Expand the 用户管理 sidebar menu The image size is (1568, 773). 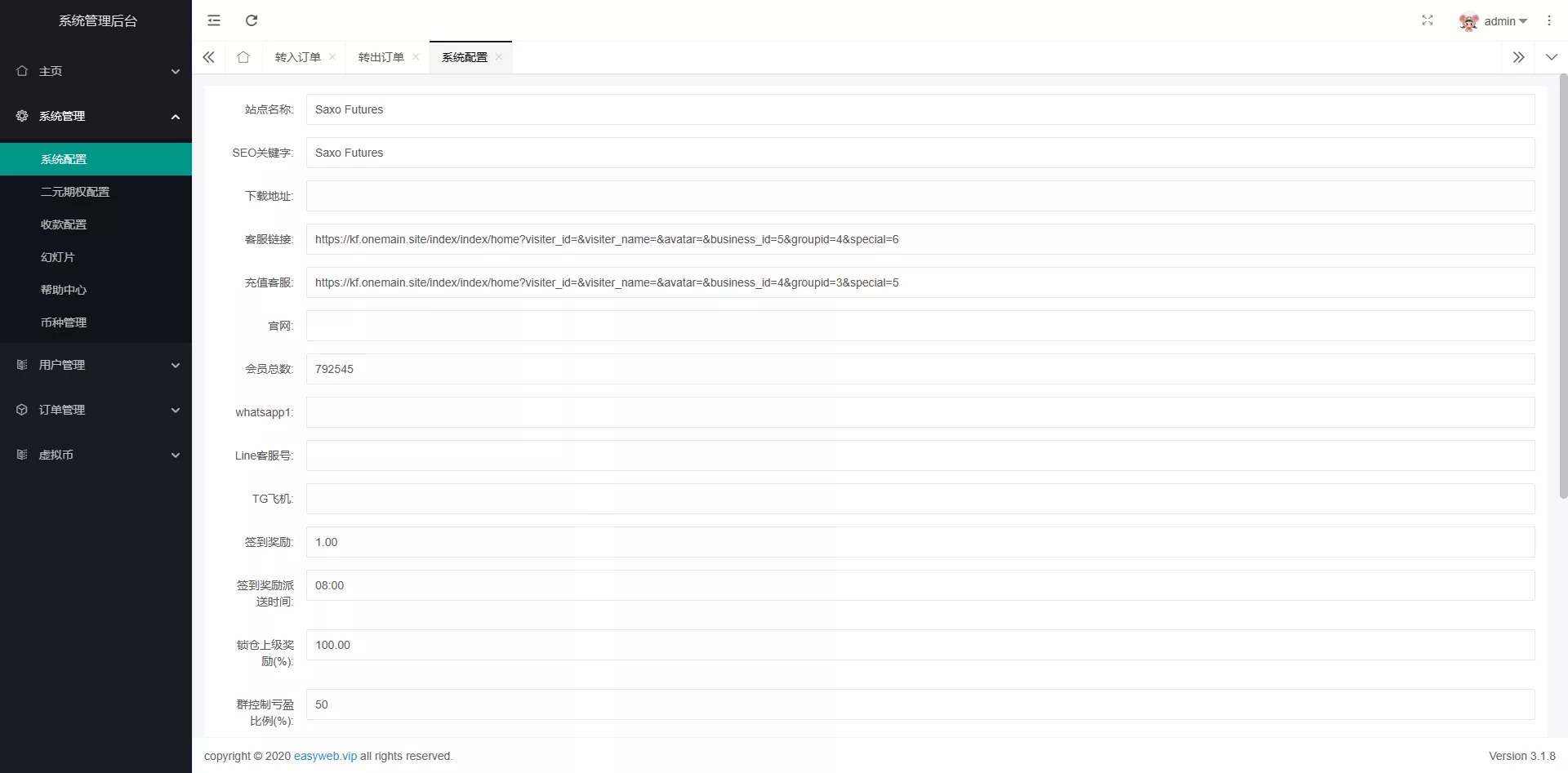pos(96,365)
